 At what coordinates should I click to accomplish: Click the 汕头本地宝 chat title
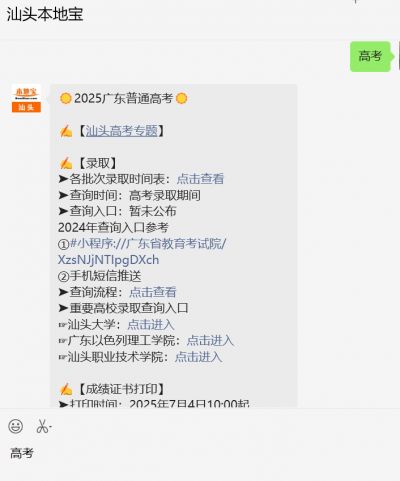point(45,14)
